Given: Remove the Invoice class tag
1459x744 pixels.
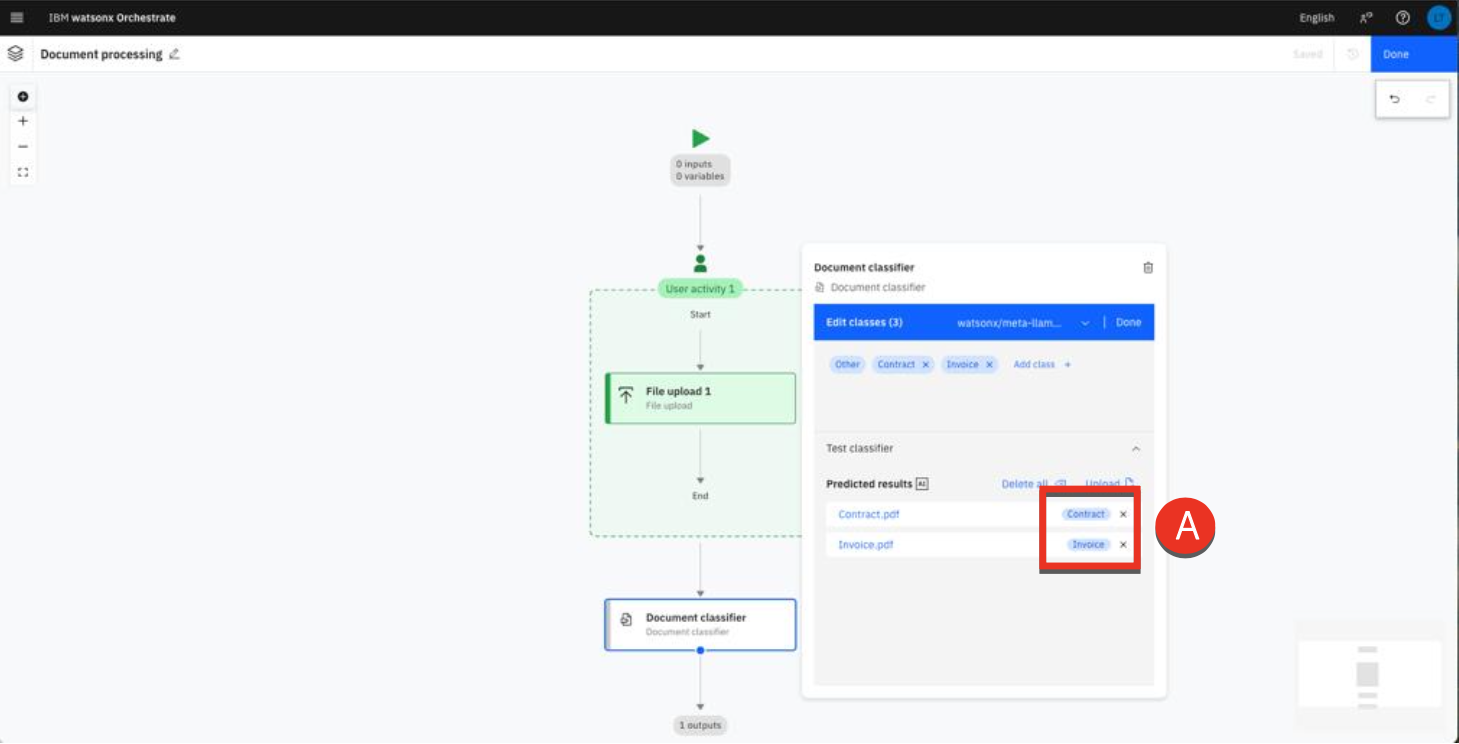Looking at the screenshot, I should tap(989, 365).
